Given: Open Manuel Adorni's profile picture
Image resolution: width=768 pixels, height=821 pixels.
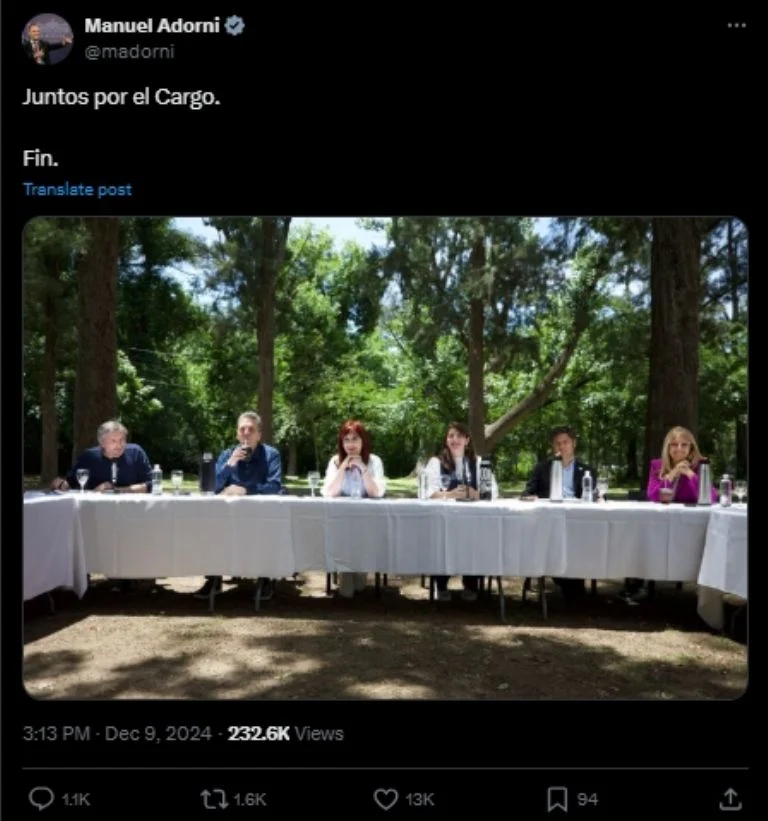Looking at the screenshot, I should [47, 38].
